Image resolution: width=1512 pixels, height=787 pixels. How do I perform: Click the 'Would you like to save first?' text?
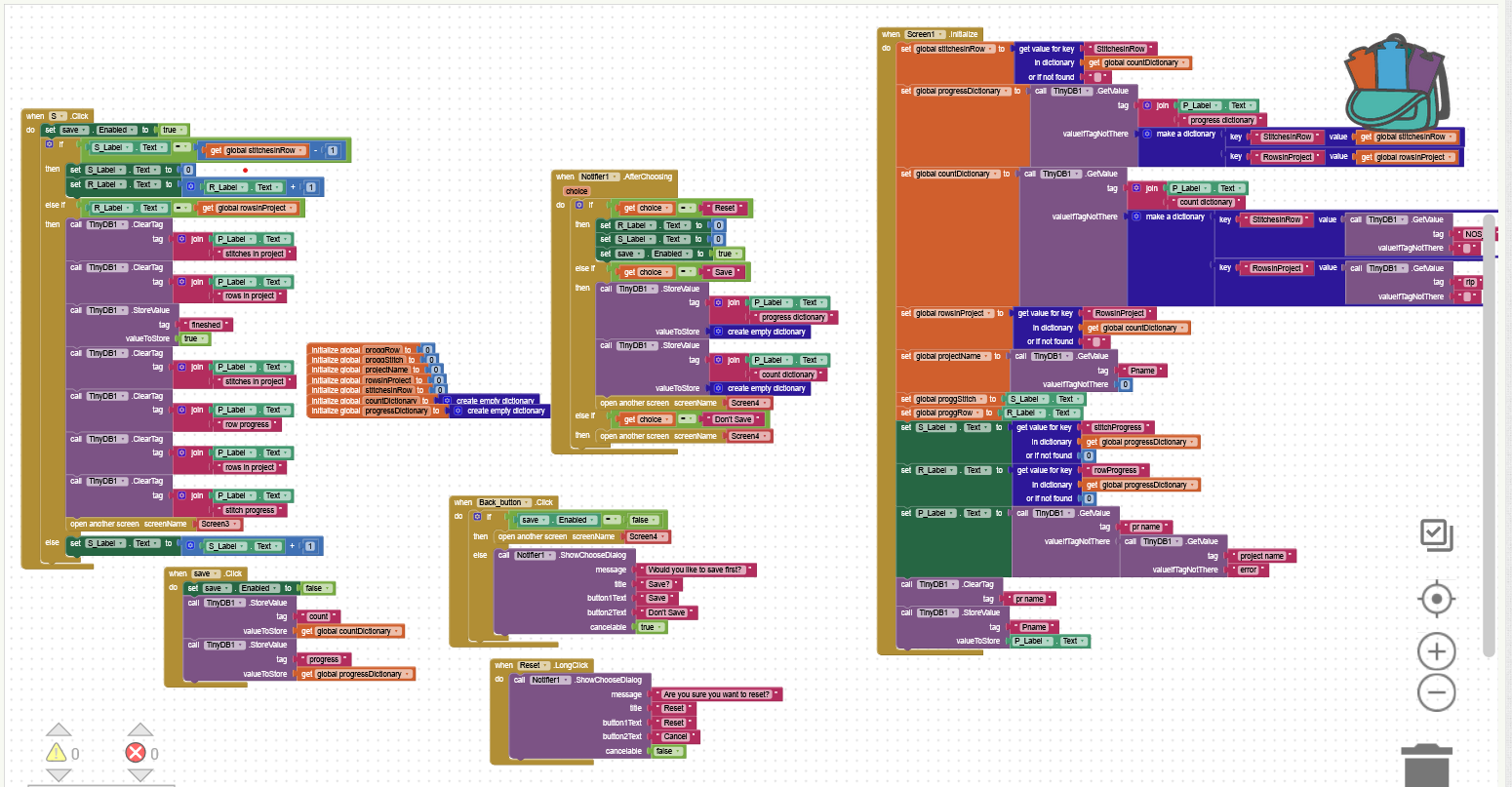[x=694, y=570]
